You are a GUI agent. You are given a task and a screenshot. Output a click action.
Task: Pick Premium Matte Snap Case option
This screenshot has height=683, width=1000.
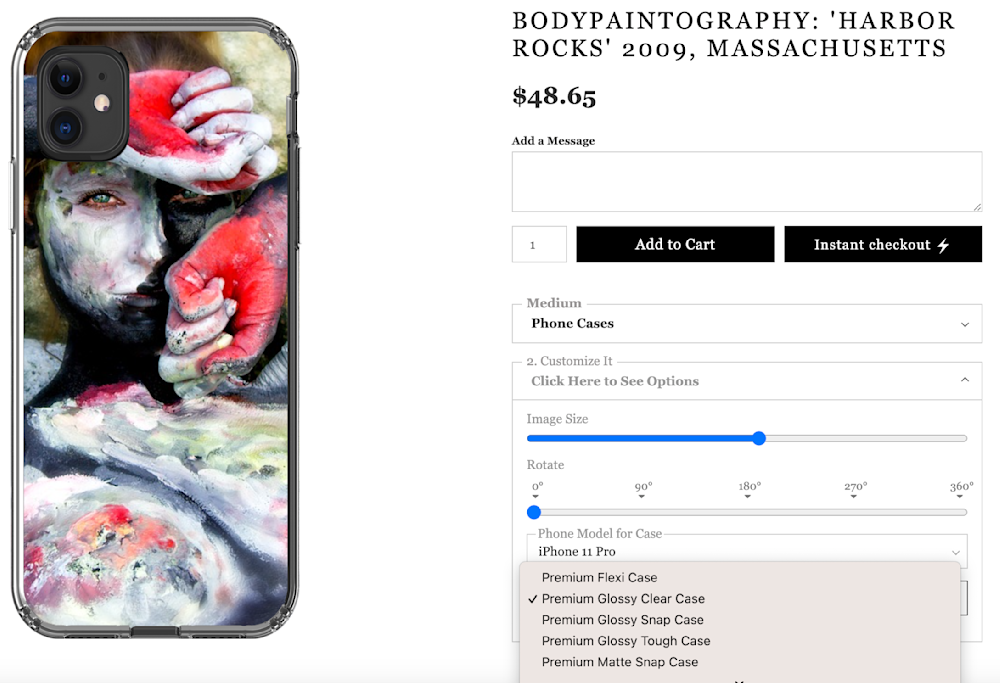pyautogui.click(x=620, y=662)
